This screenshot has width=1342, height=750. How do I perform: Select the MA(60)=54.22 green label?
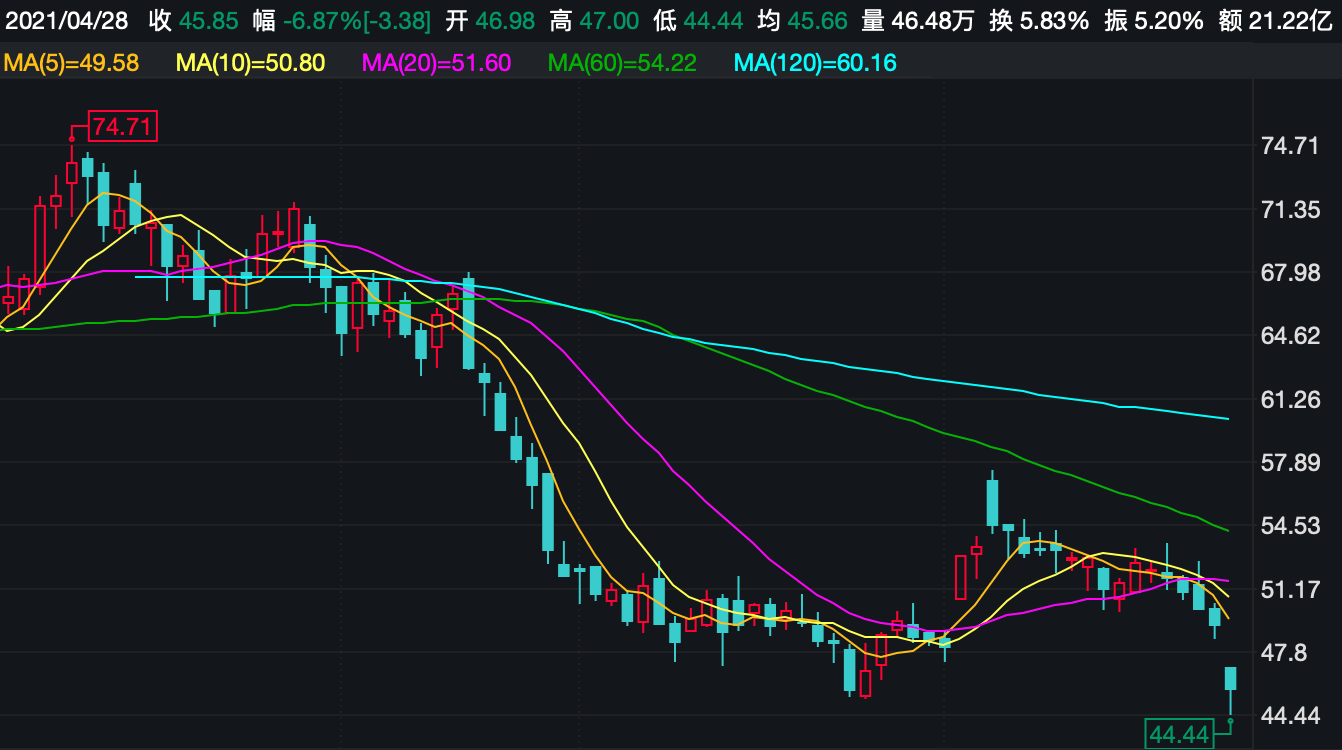pyautogui.click(x=622, y=64)
